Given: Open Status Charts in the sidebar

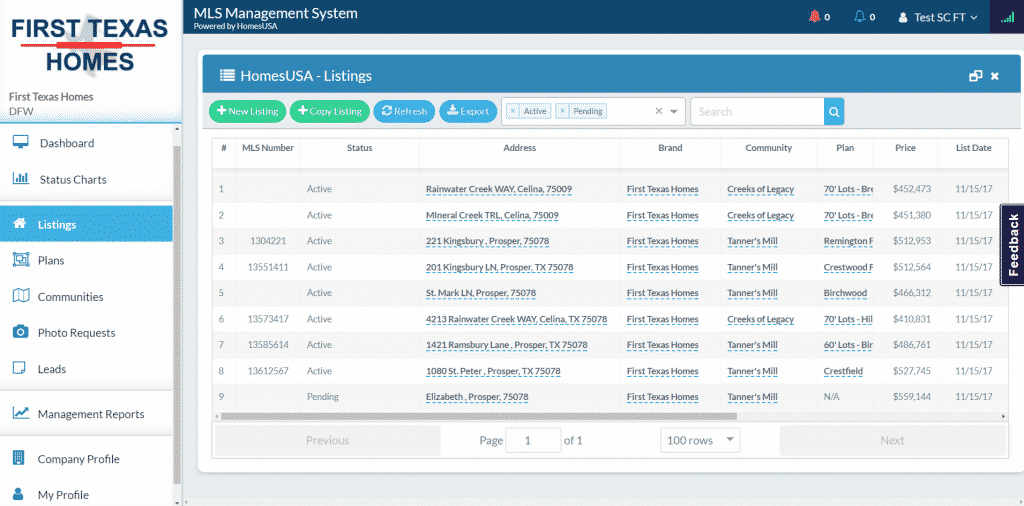Looking at the screenshot, I should [x=72, y=180].
